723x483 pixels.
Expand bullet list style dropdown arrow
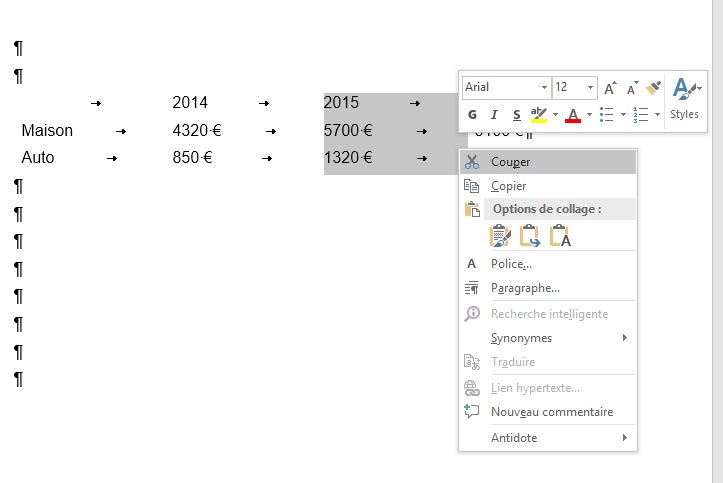(623, 114)
